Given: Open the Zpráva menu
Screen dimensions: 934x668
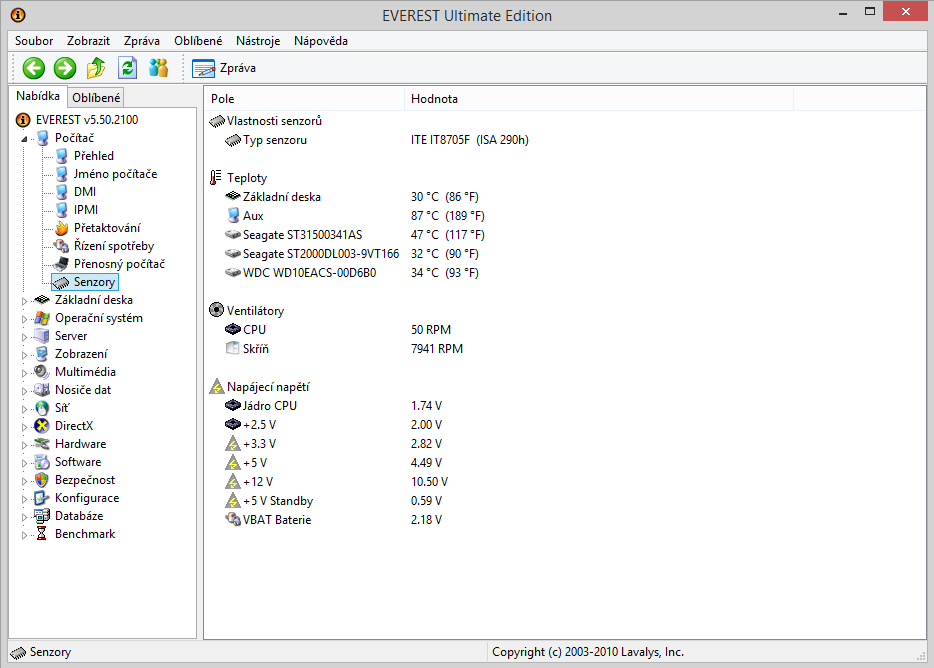Looking at the screenshot, I should [142, 41].
